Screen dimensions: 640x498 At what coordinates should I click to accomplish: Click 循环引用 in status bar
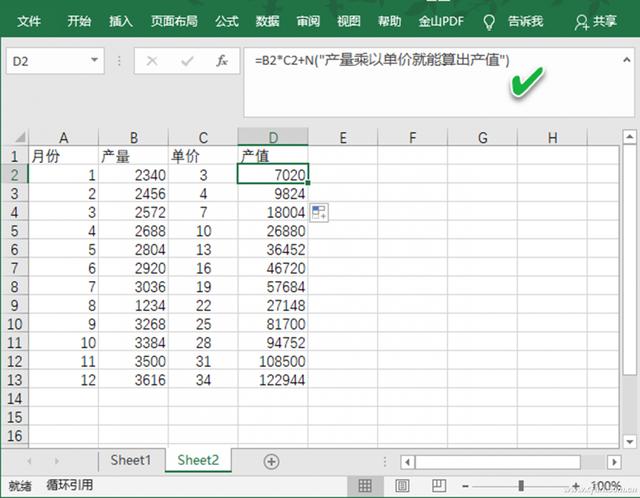69,485
